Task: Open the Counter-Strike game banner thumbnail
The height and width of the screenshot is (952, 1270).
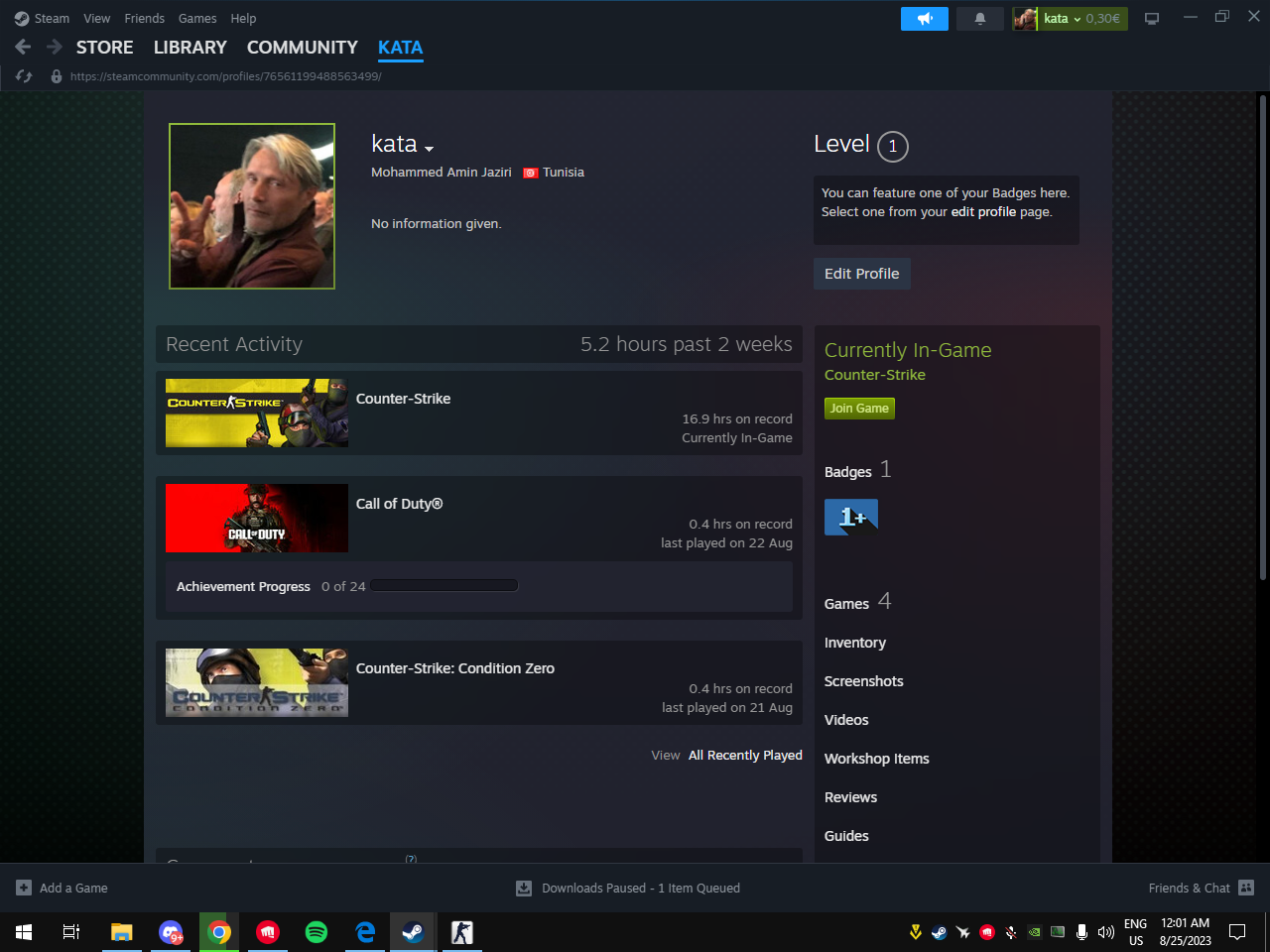Action: coord(256,413)
